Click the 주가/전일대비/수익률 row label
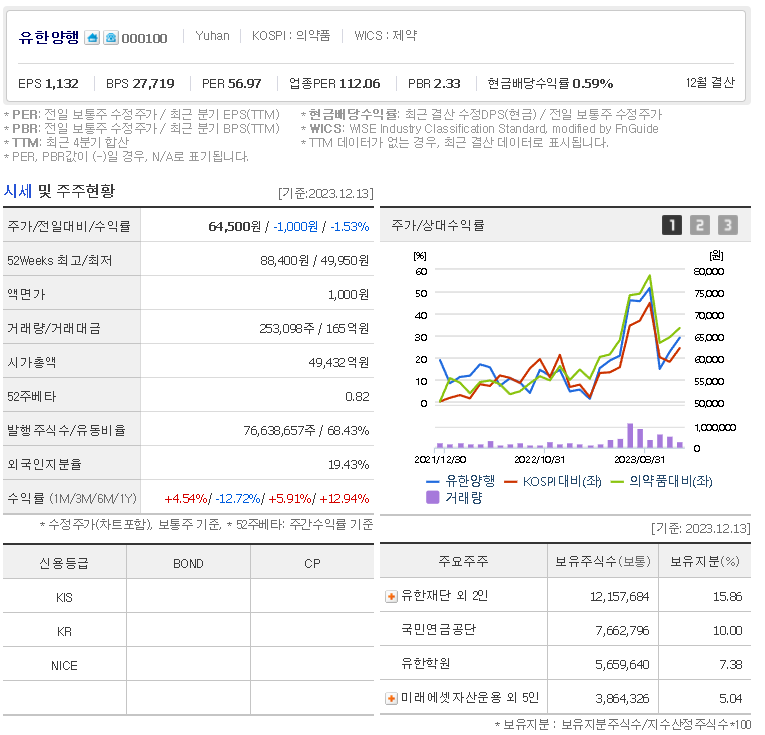Viewport: 765px width, 735px height. pos(69,226)
